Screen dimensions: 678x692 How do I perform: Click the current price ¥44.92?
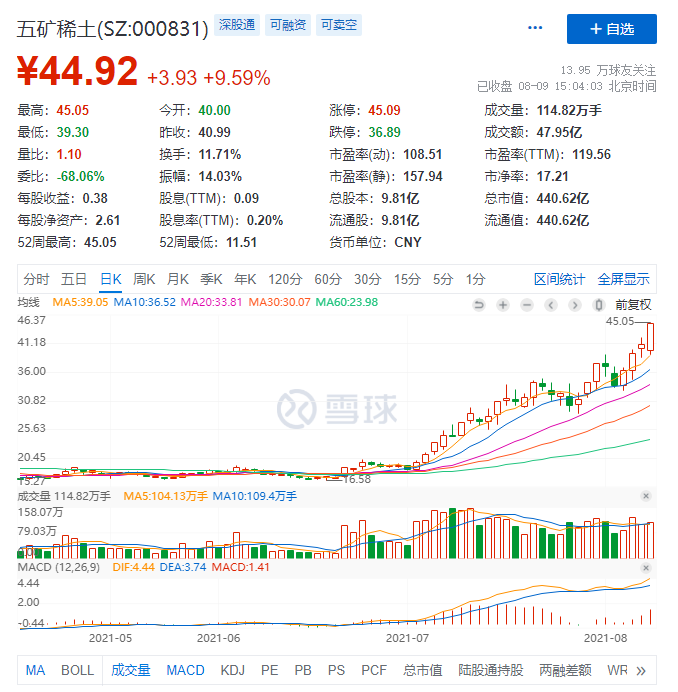pos(78,71)
